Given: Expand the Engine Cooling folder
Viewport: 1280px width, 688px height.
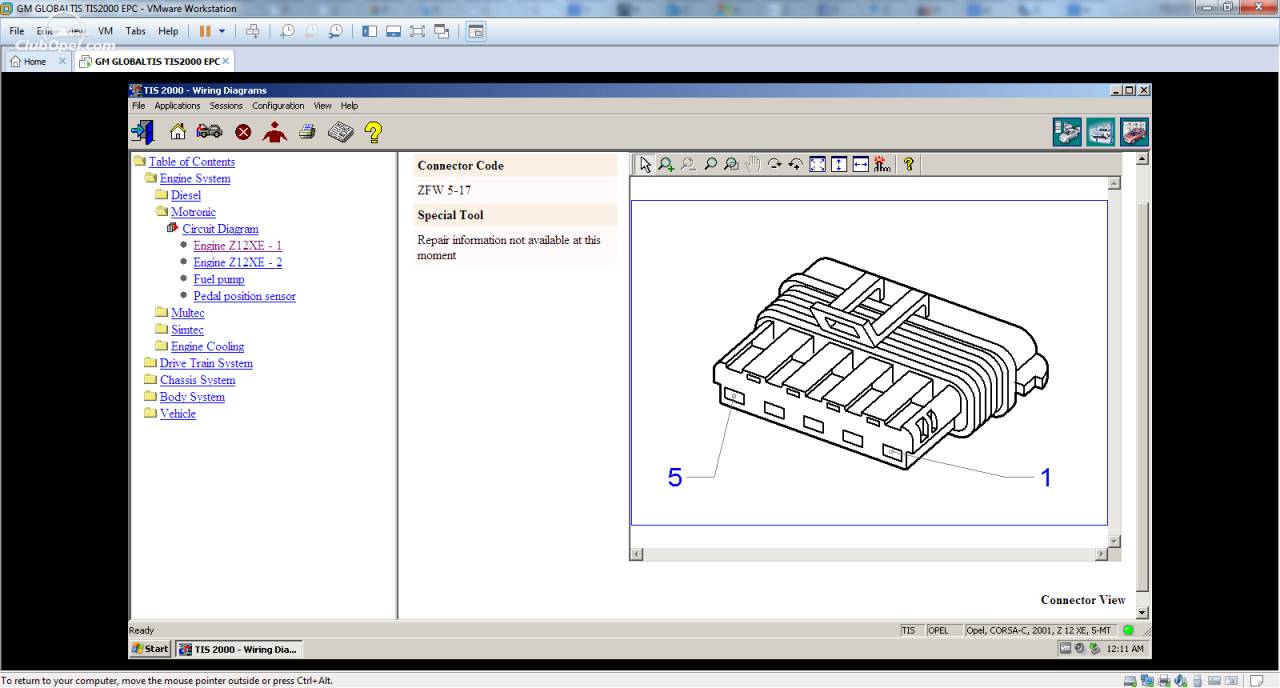Looking at the screenshot, I should 162,346.
